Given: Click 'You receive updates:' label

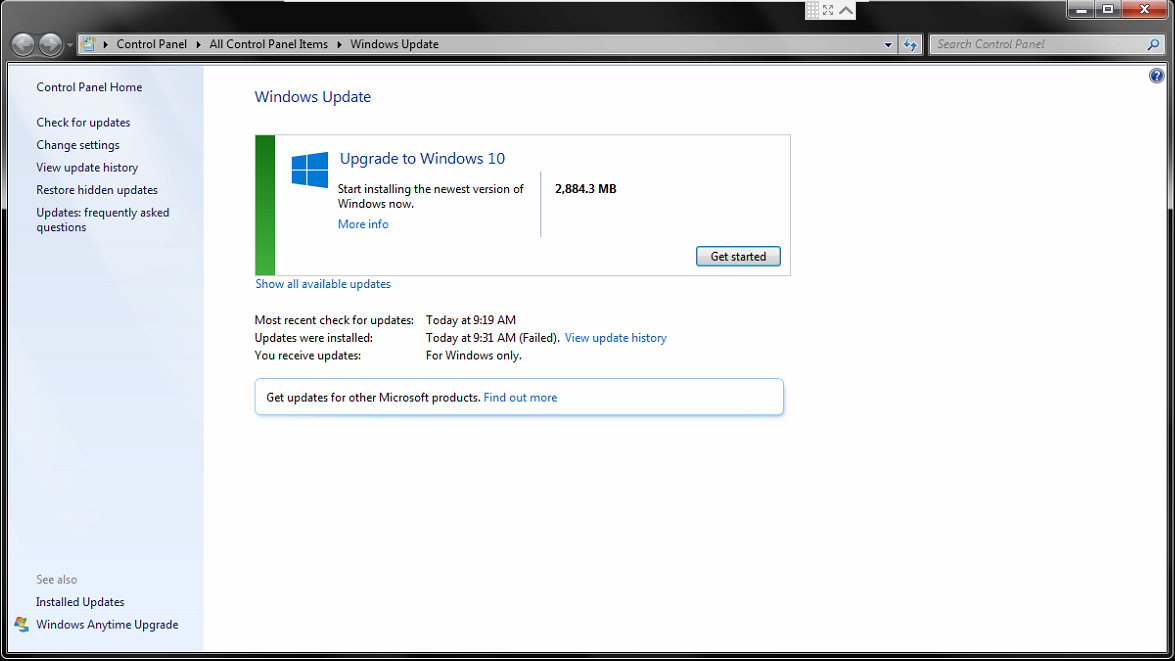Looking at the screenshot, I should click(x=307, y=355).
